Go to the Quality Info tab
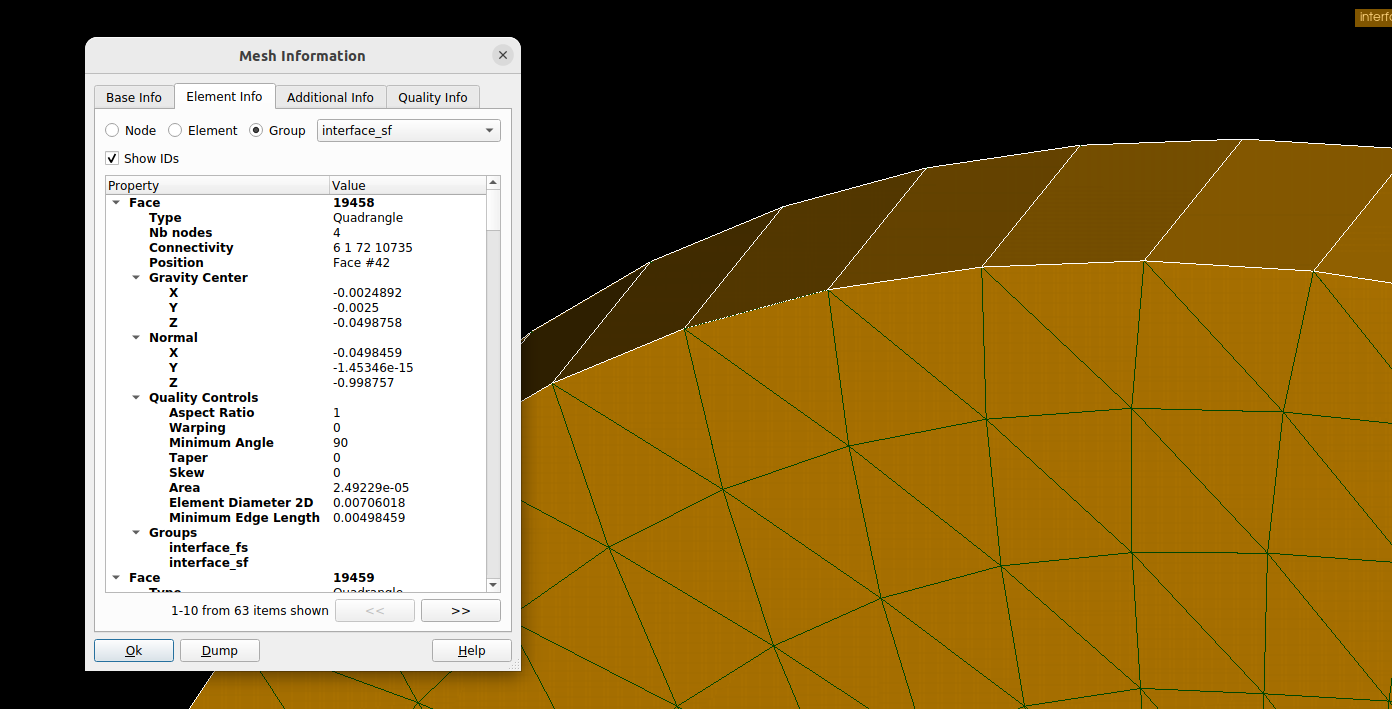The image size is (1392, 709). 432,97
